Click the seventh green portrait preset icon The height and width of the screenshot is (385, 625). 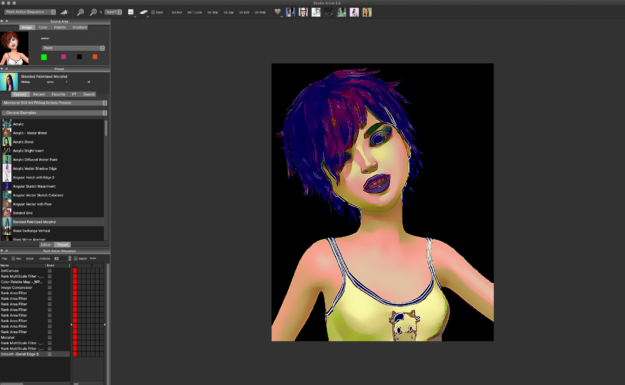point(367,12)
